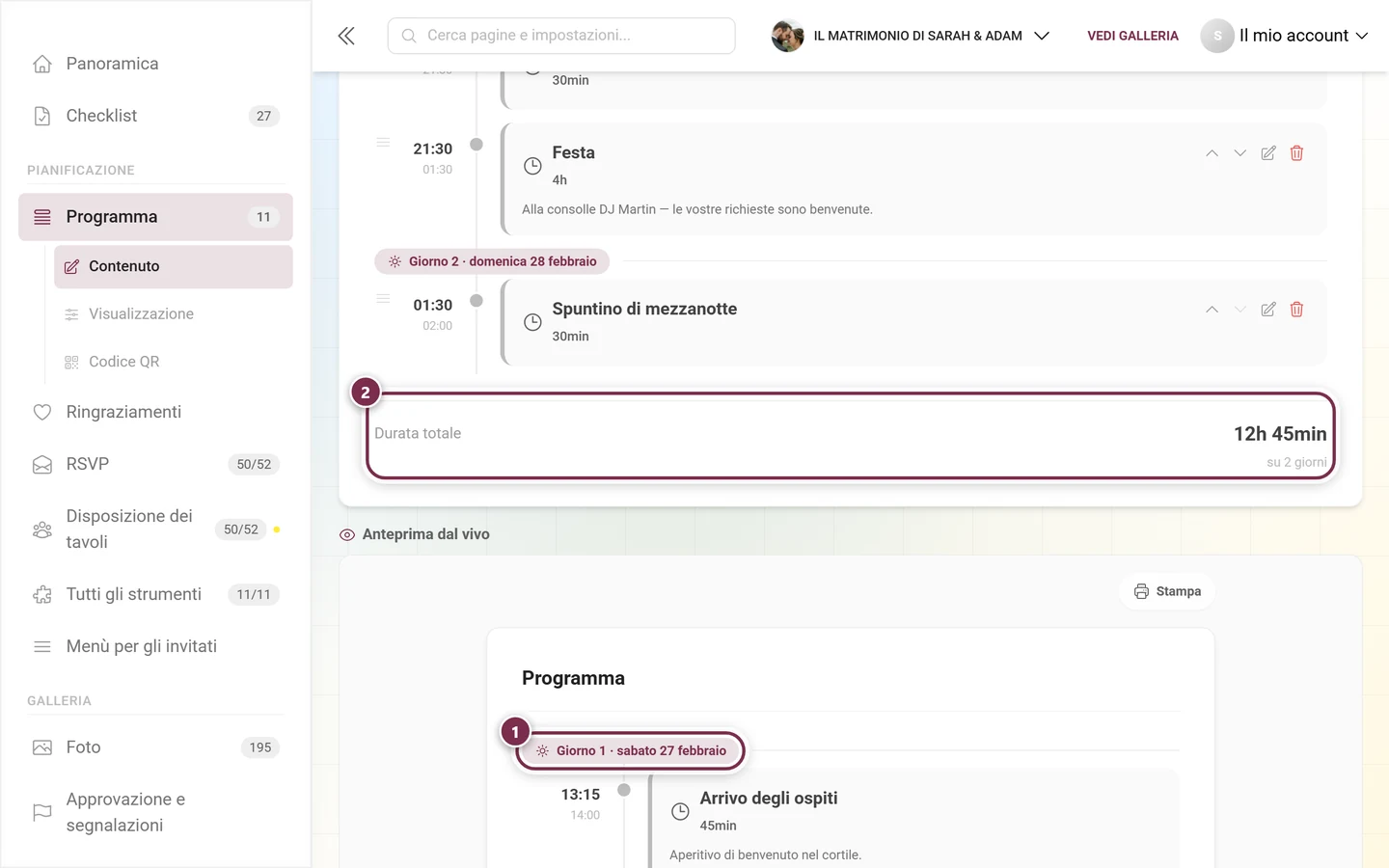Go to Checklist section
The image size is (1389, 868).
[x=155, y=116]
